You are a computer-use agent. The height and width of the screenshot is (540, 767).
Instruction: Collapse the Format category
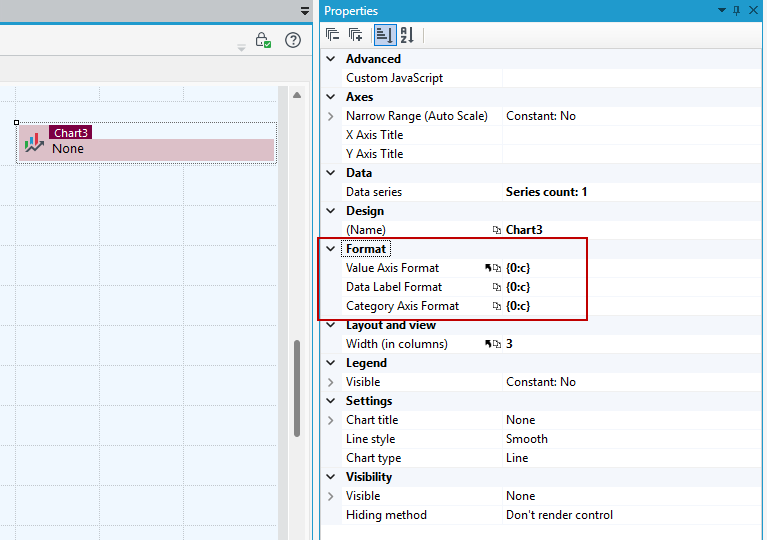[331, 248]
